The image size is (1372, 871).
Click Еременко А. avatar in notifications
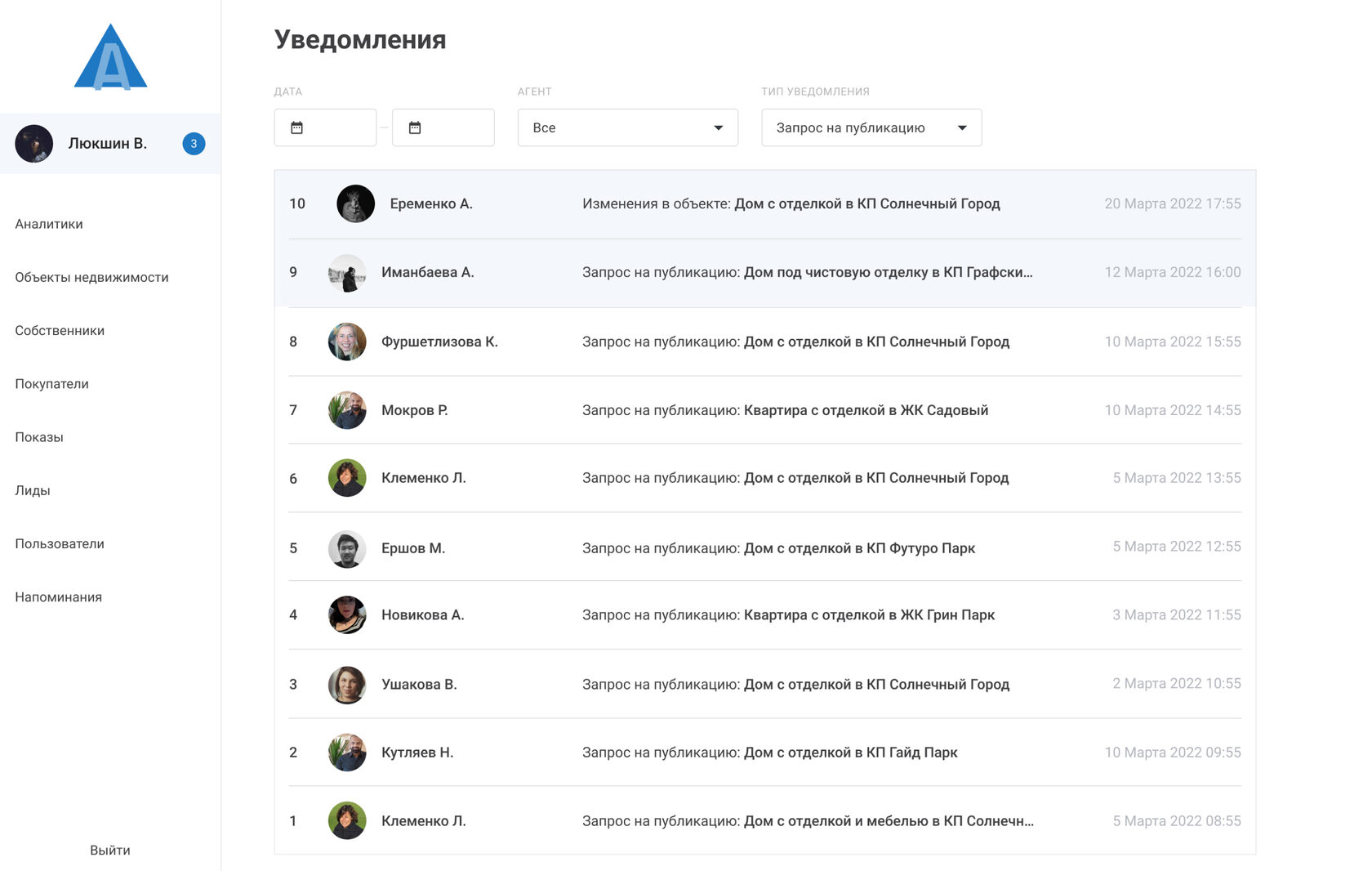tap(355, 203)
